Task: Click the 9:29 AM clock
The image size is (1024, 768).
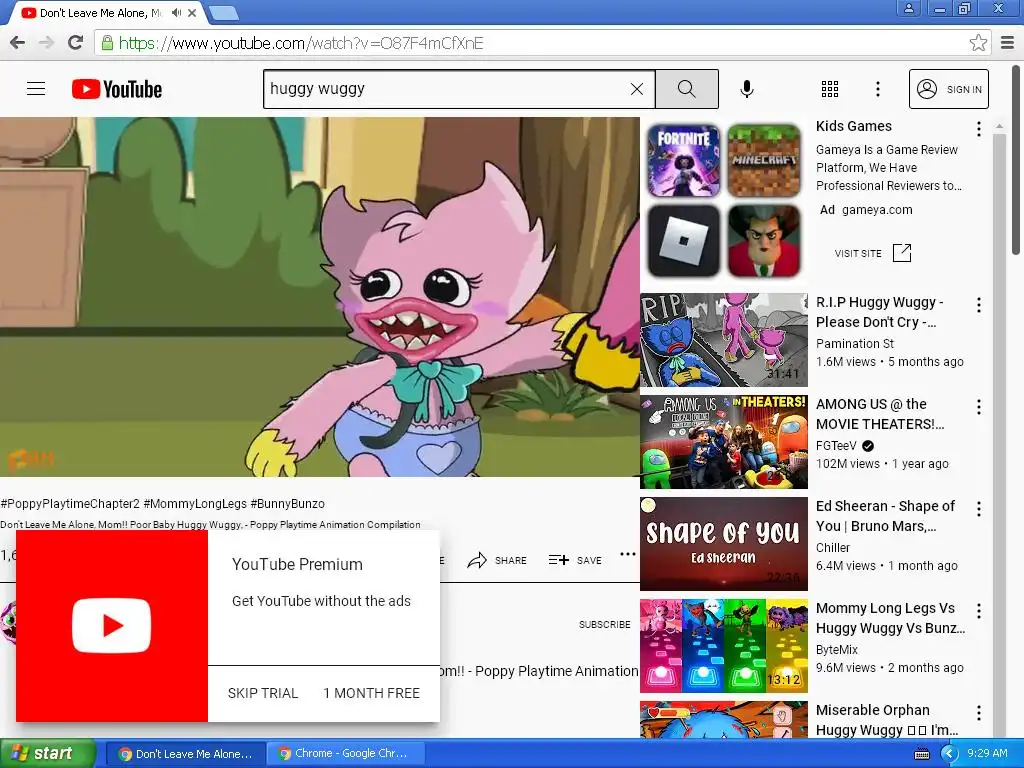Action: click(987, 753)
